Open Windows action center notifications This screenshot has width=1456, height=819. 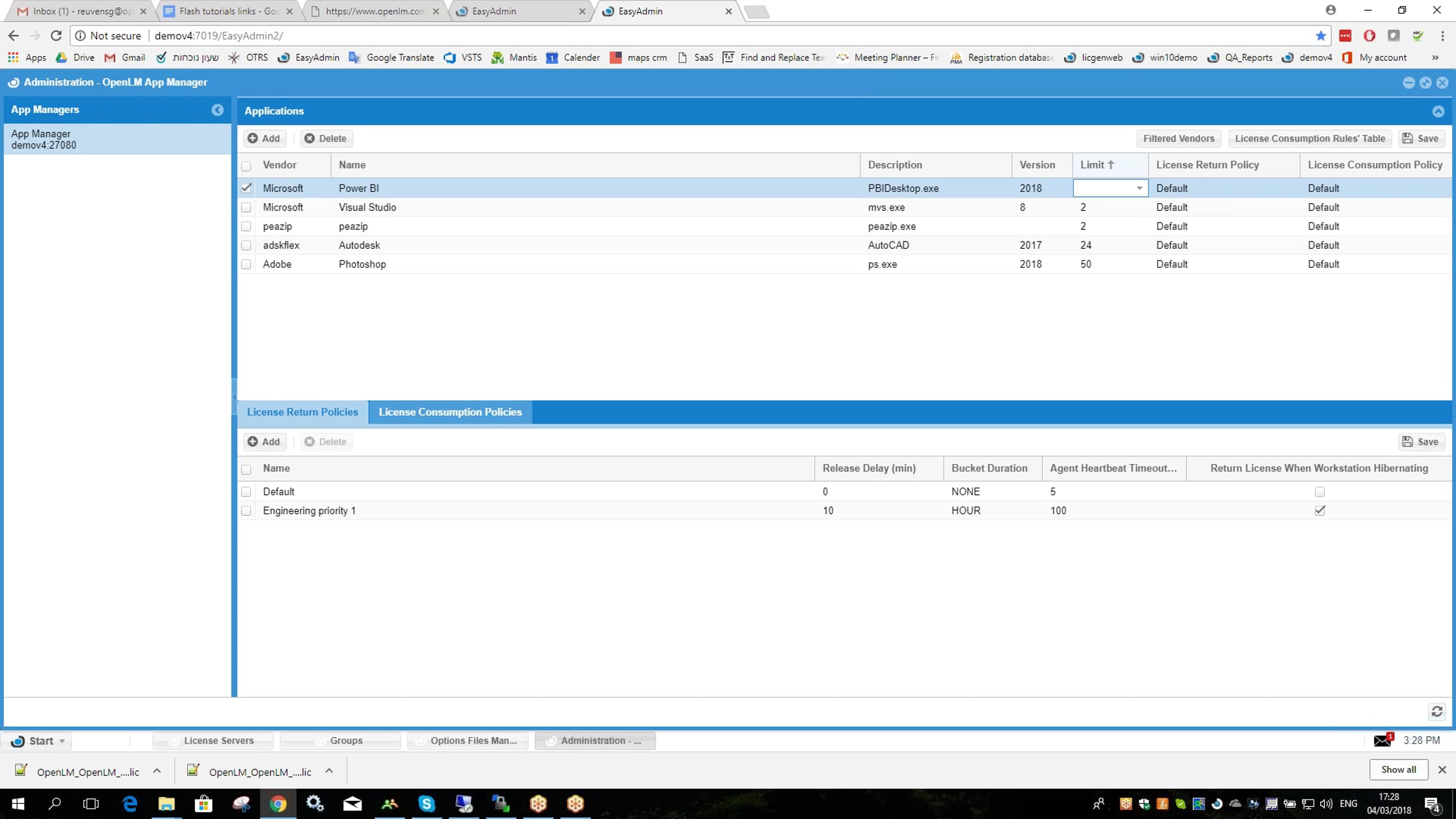point(1433,804)
